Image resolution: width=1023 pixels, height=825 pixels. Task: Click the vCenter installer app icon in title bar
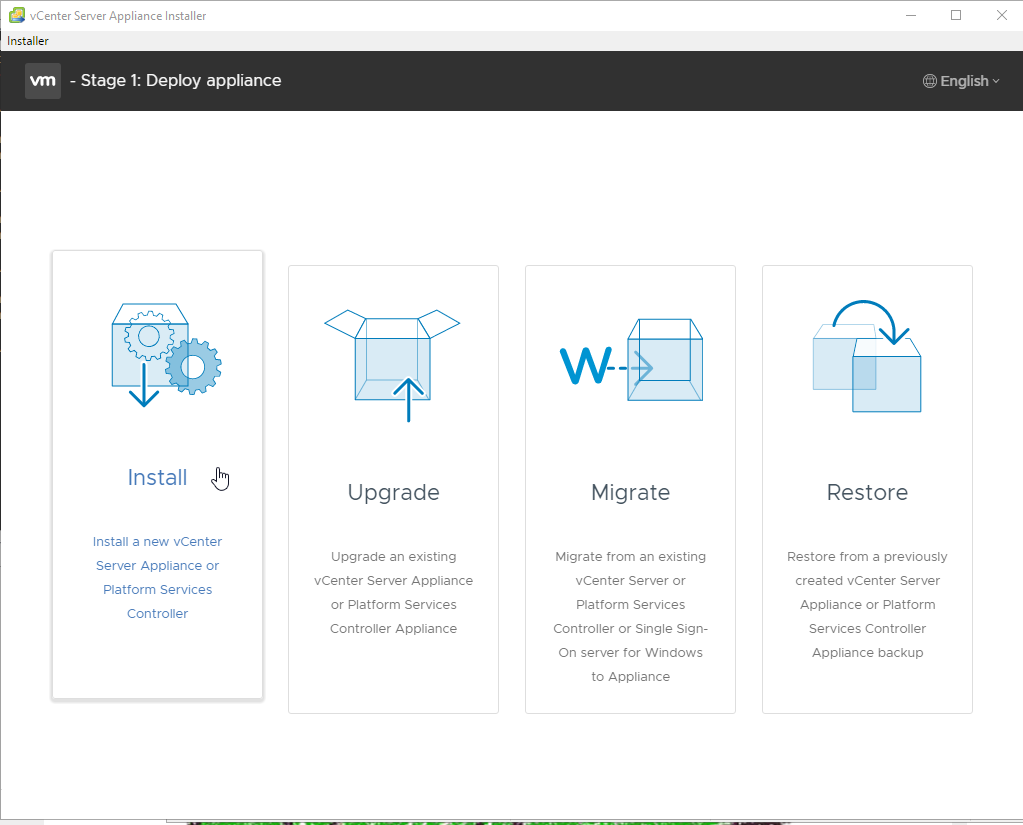pos(17,15)
